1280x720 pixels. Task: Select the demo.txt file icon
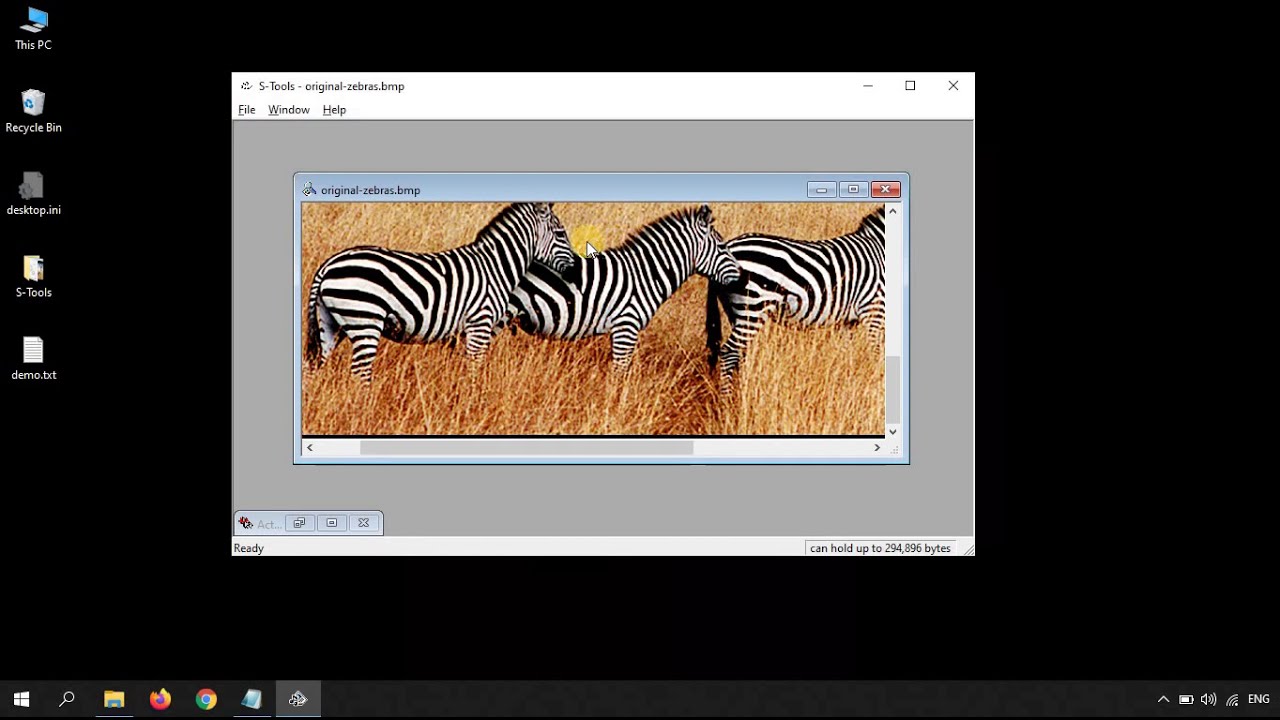click(x=33, y=358)
